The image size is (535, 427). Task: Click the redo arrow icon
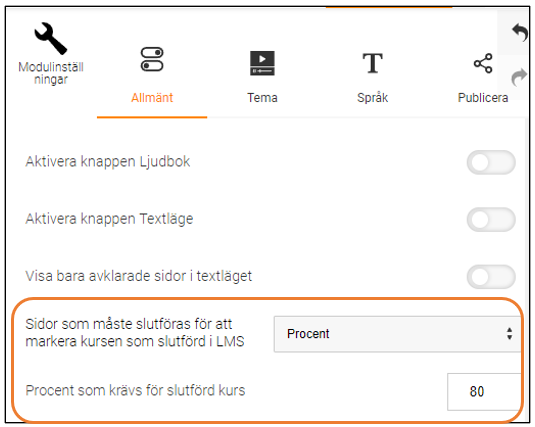[x=519, y=77]
